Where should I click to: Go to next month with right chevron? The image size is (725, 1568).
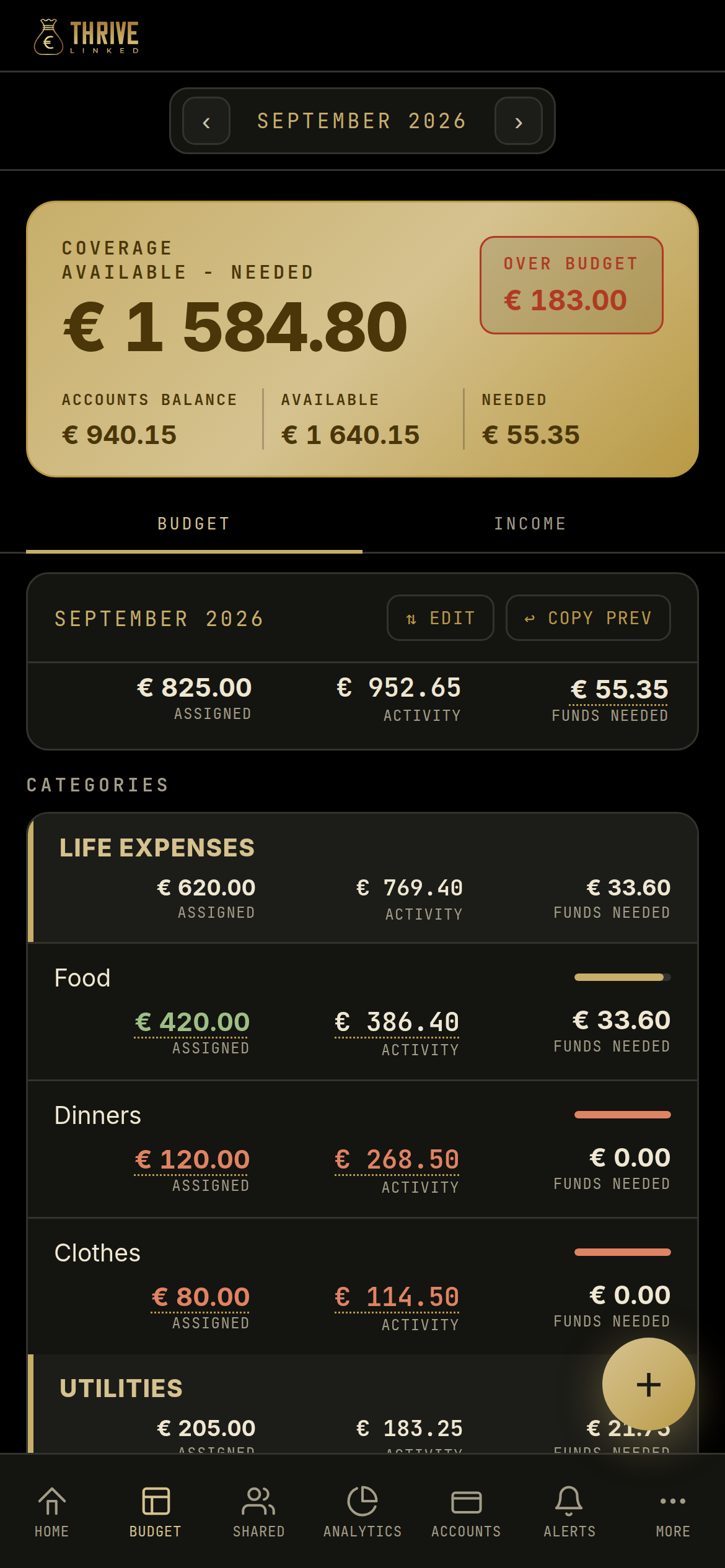click(519, 121)
